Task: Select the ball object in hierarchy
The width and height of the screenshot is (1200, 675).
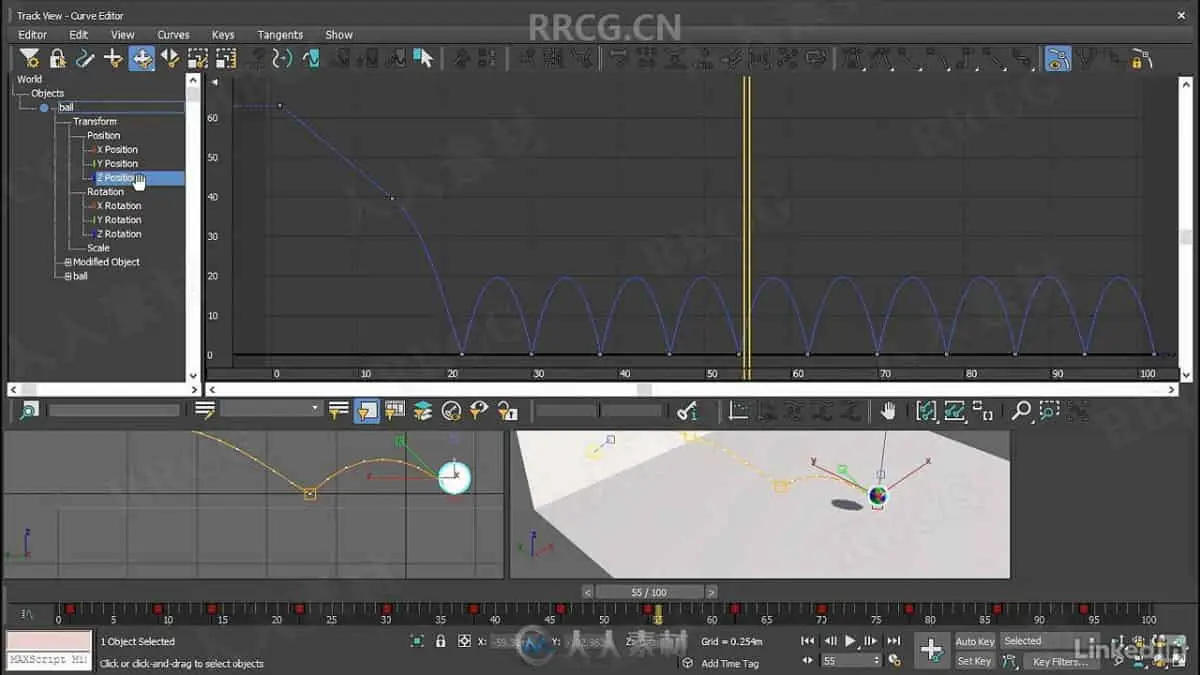Action: point(66,107)
